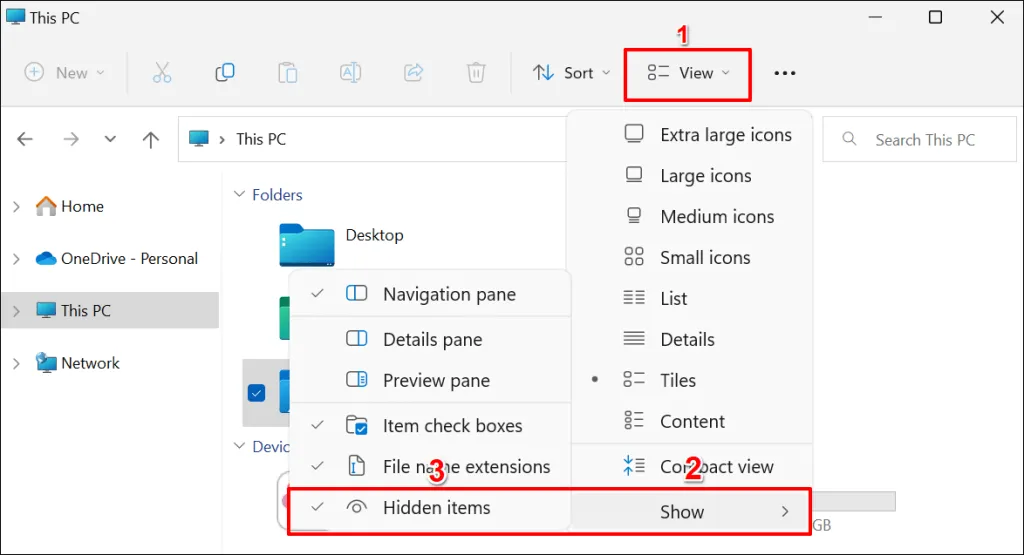The image size is (1024, 555).
Task: Click the Share icon in toolbar
Action: point(413,73)
